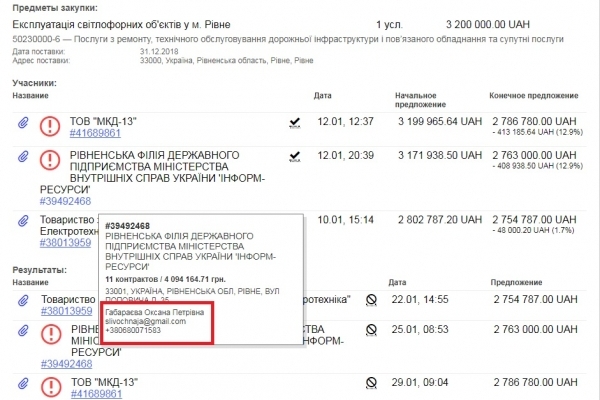Open link #41689861 under participants МКД-13

tap(95, 132)
